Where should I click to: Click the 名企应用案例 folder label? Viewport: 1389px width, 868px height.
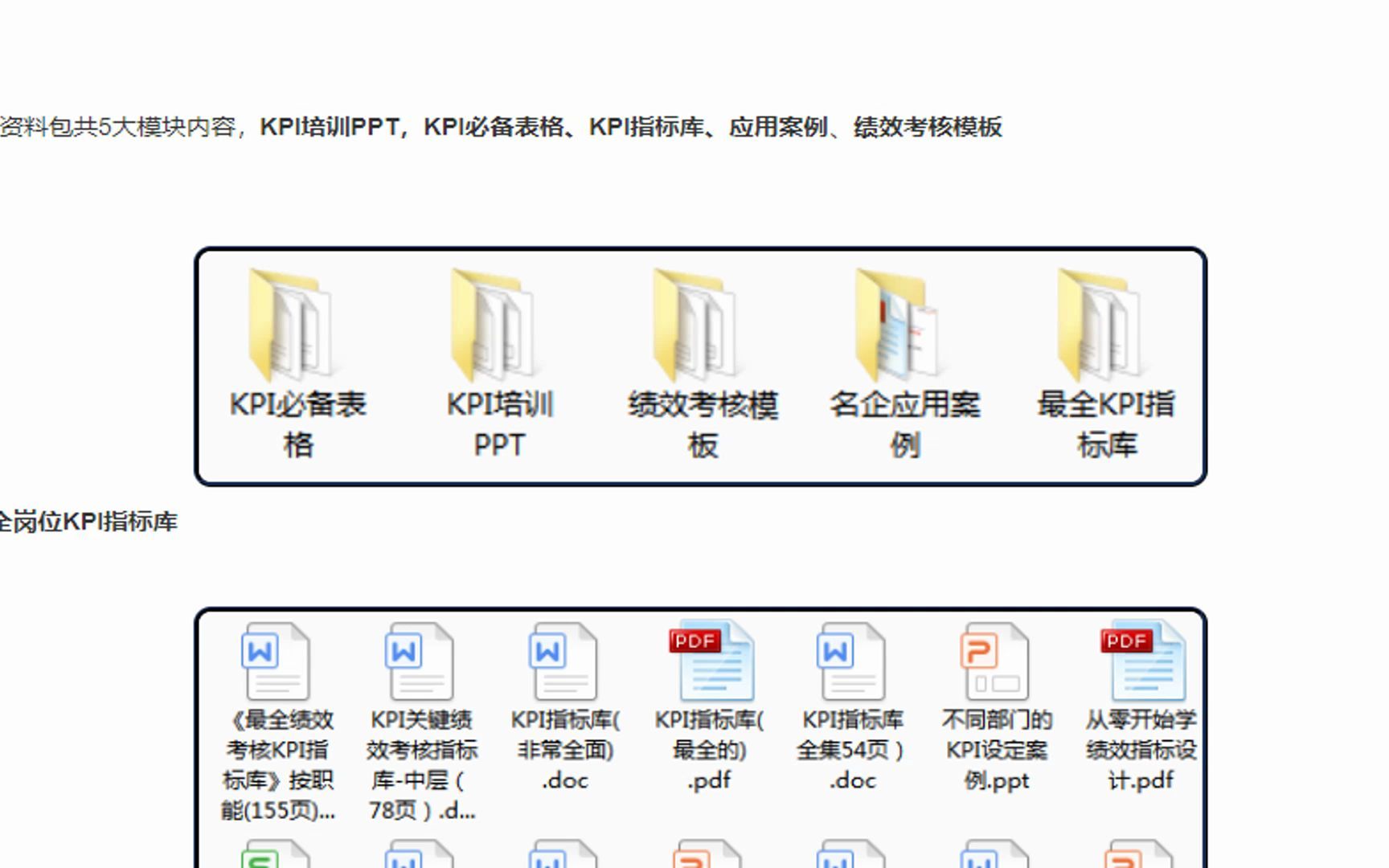pos(905,424)
